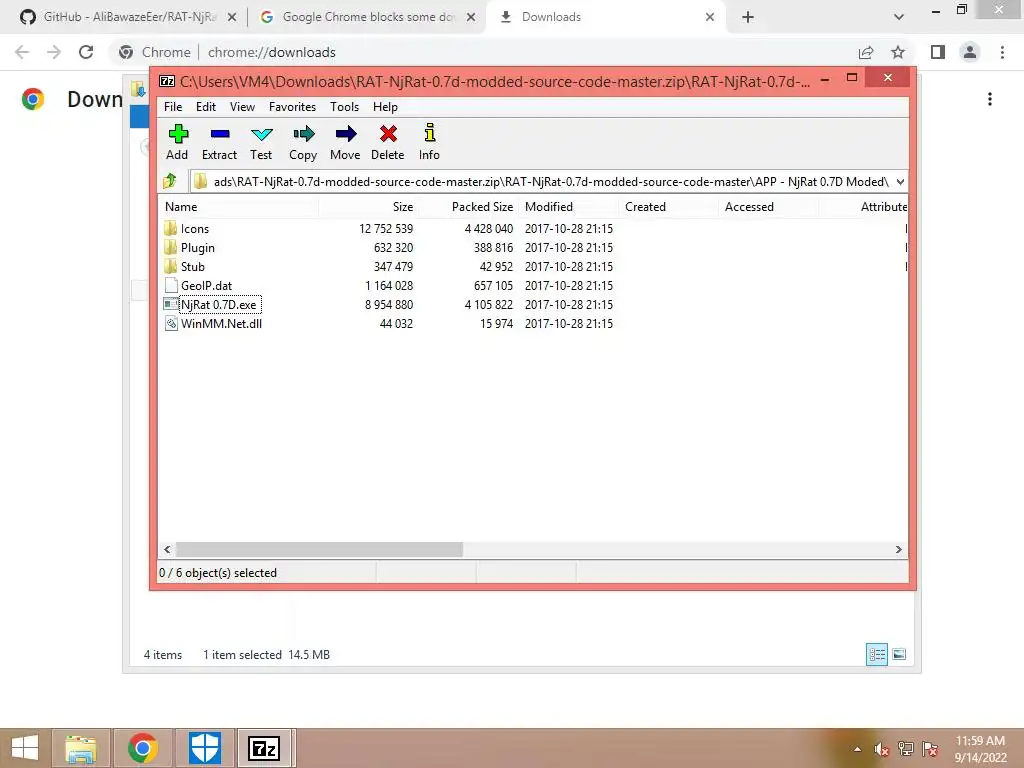1024x768 pixels.
Task: Sort by Created column header
Action: pos(668,207)
